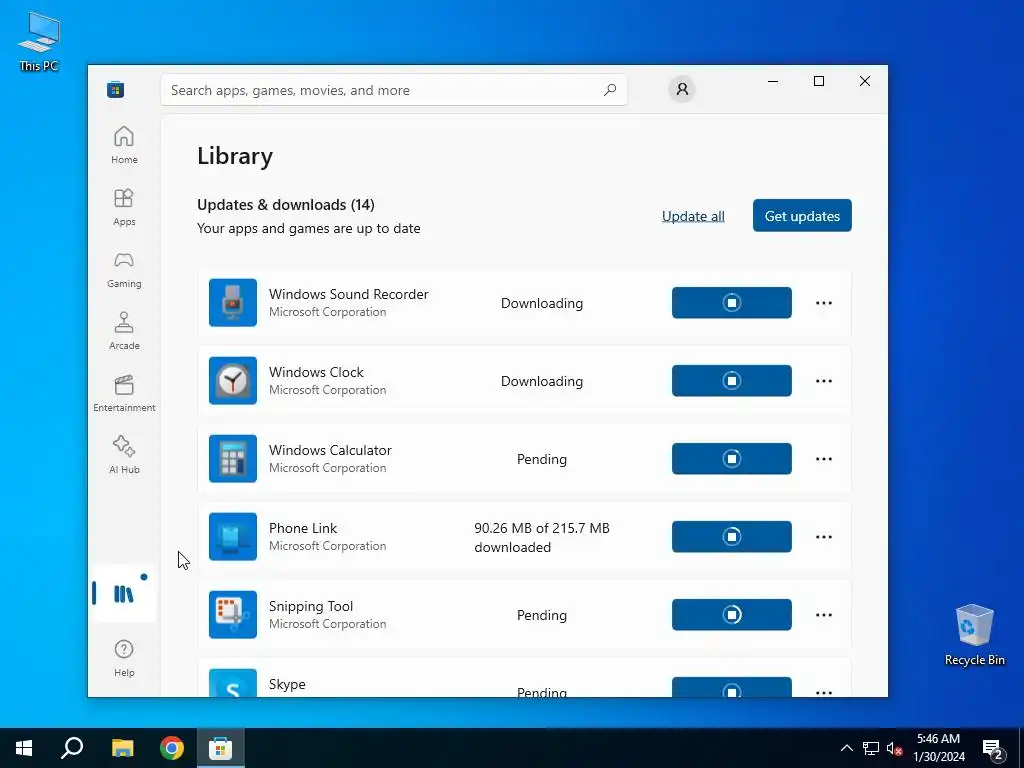The height and width of the screenshot is (768, 1024).
Task: Click the Windows Sound Recorder app icon
Action: pyautogui.click(x=232, y=302)
